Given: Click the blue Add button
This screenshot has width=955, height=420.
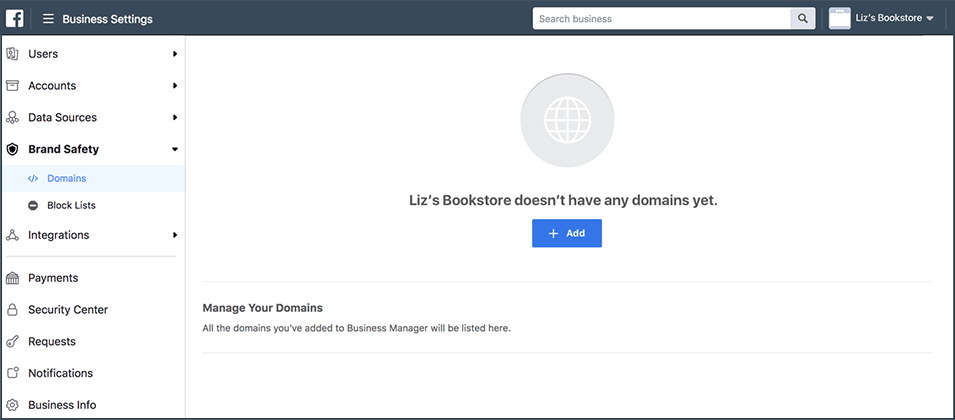Looking at the screenshot, I should pyautogui.click(x=566, y=233).
